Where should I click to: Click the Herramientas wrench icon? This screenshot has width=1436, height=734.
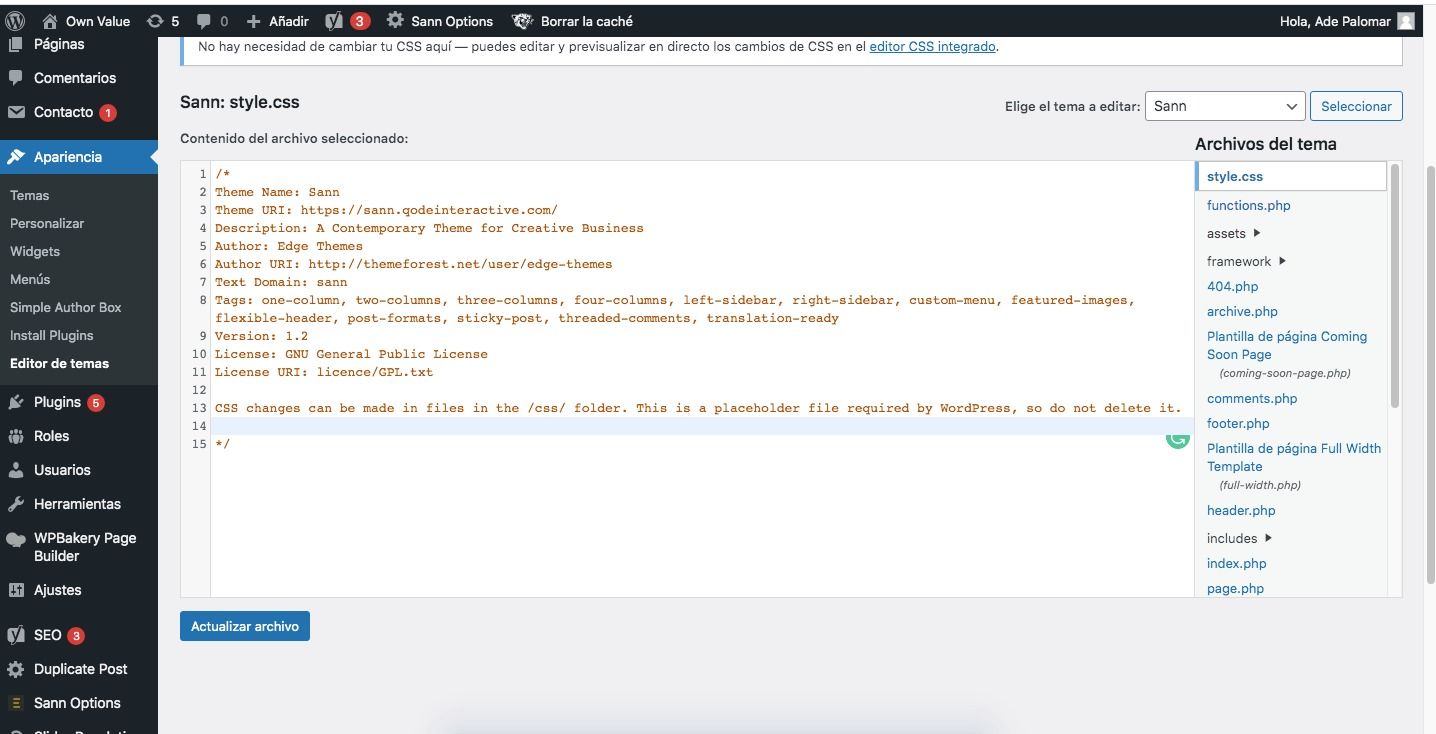pyautogui.click(x=16, y=504)
